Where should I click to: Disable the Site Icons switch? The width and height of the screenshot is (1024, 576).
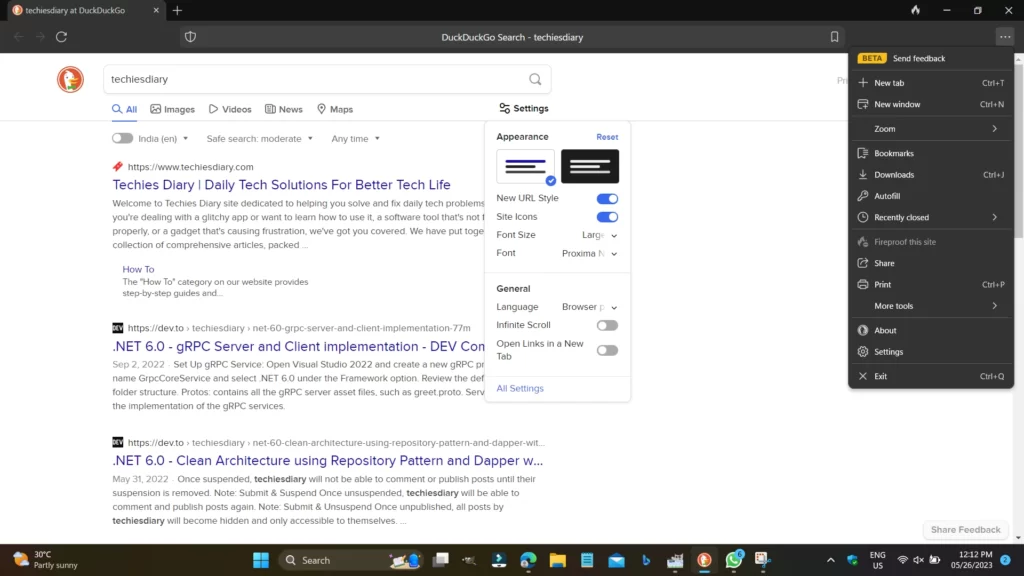[607, 217]
